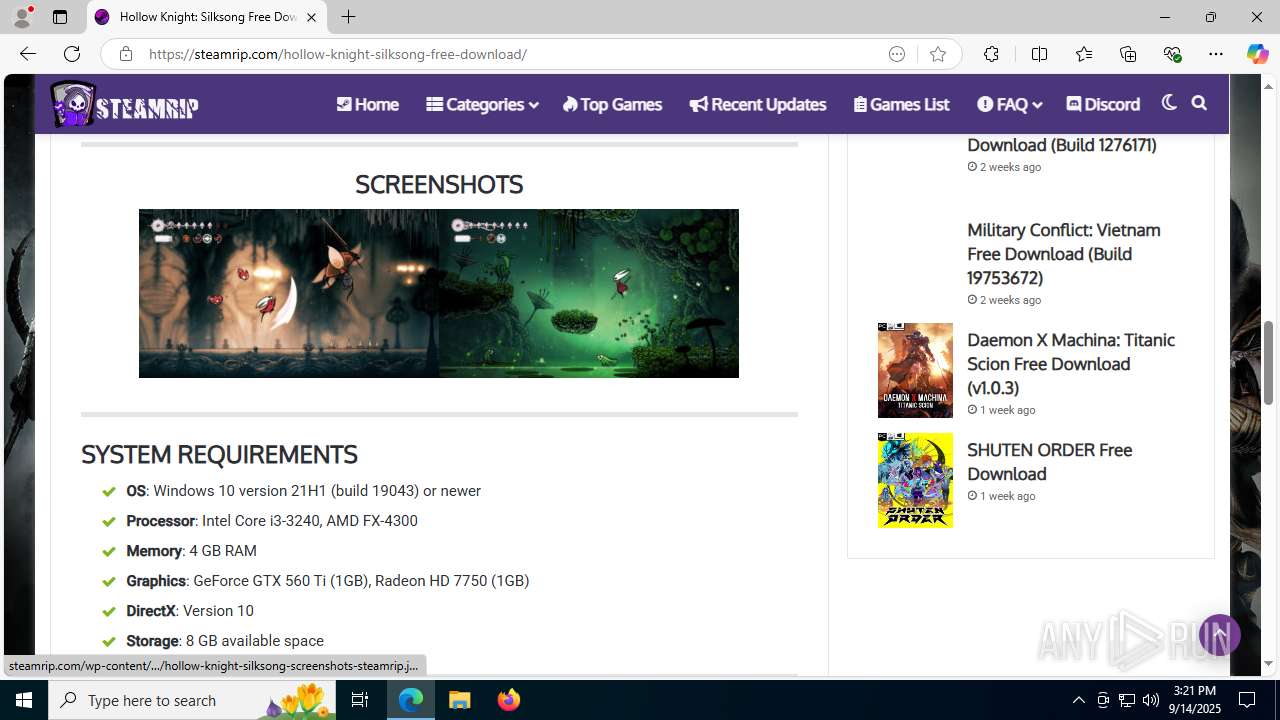The height and width of the screenshot is (720, 1280).
Task: Open the volume speaker tray icon
Action: 1150,700
